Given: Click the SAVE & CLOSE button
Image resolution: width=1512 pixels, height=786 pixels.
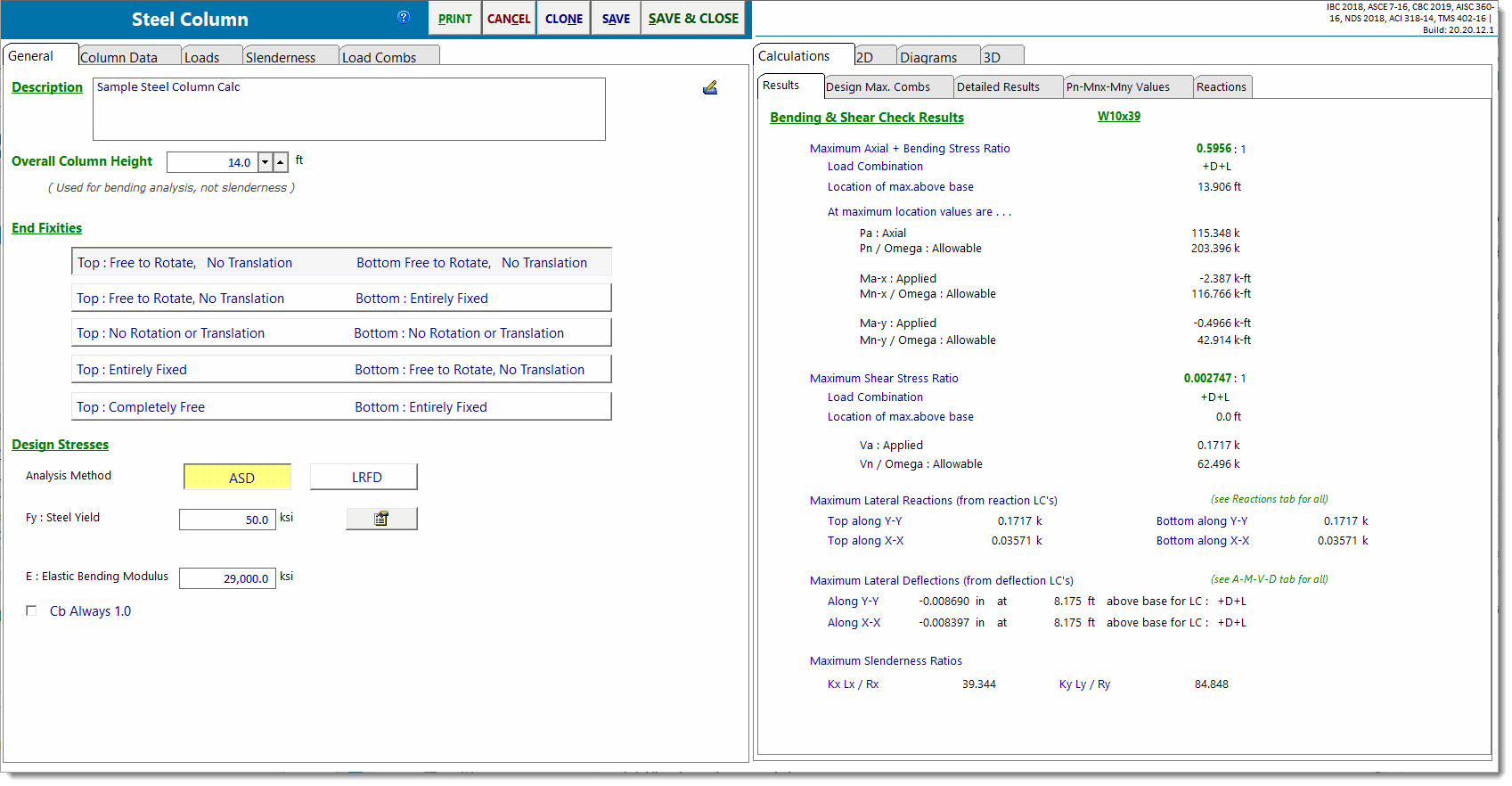Looking at the screenshot, I should pyautogui.click(x=693, y=19).
